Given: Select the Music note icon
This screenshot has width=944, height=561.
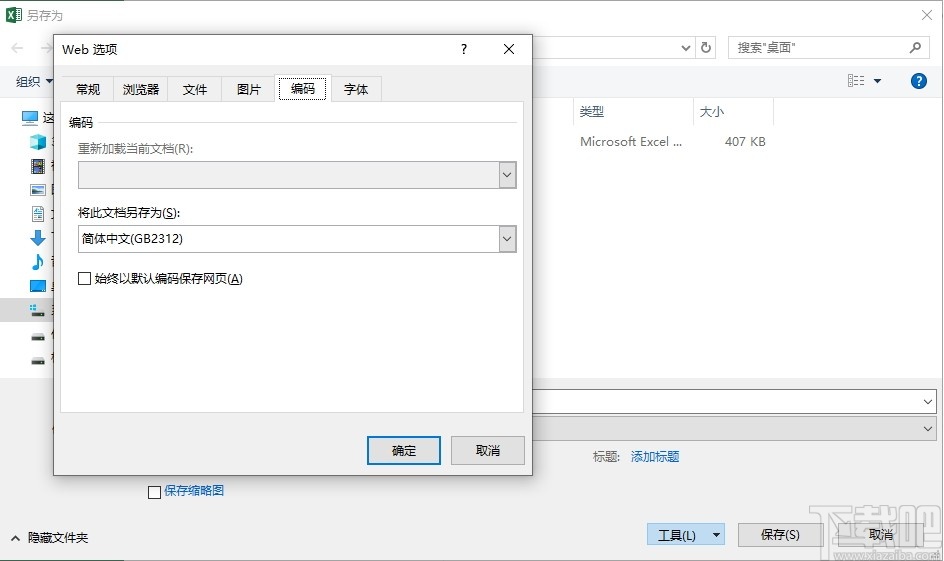Looking at the screenshot, I should pos(38,262).
